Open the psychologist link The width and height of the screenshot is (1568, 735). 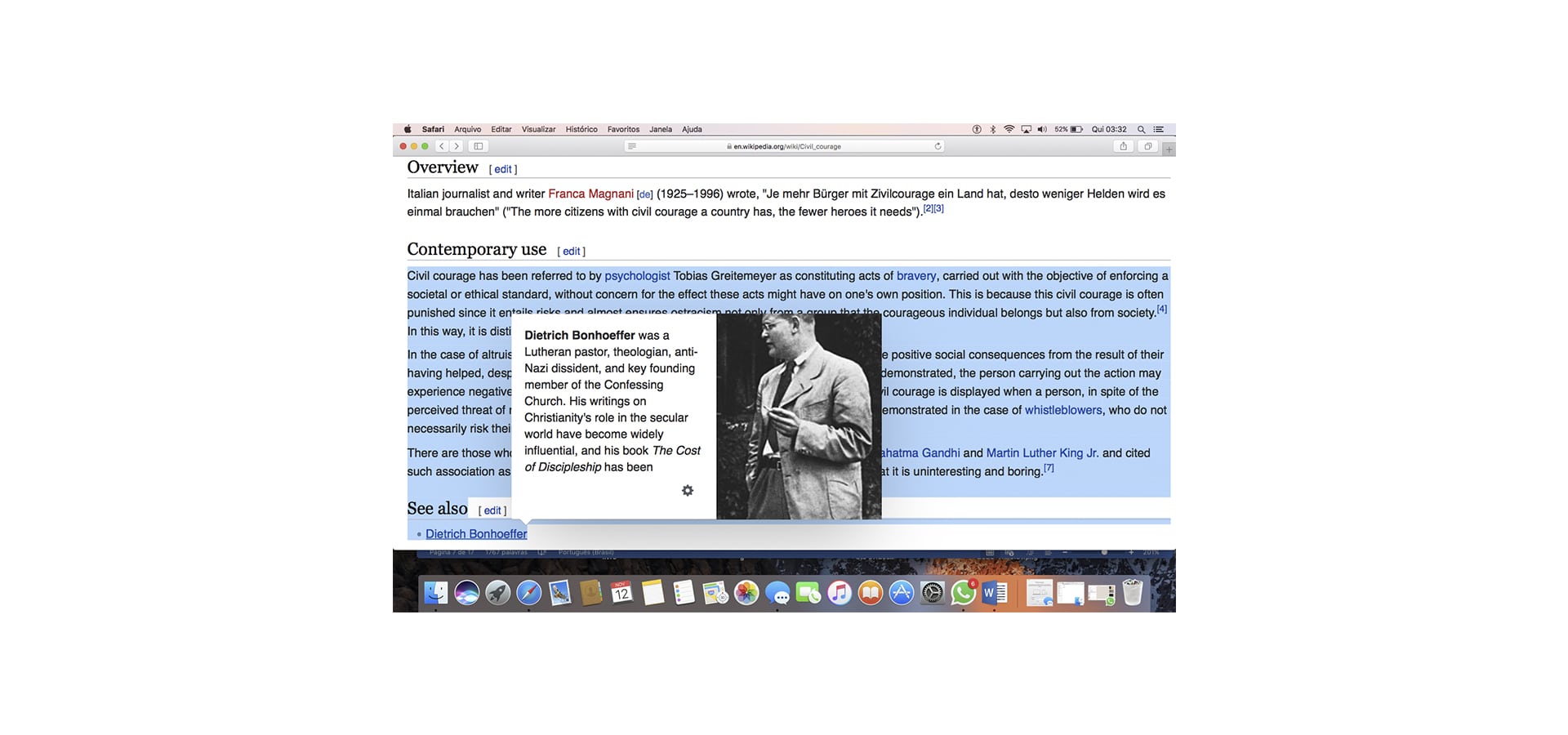pyautogui.click(x=637, y=276)
